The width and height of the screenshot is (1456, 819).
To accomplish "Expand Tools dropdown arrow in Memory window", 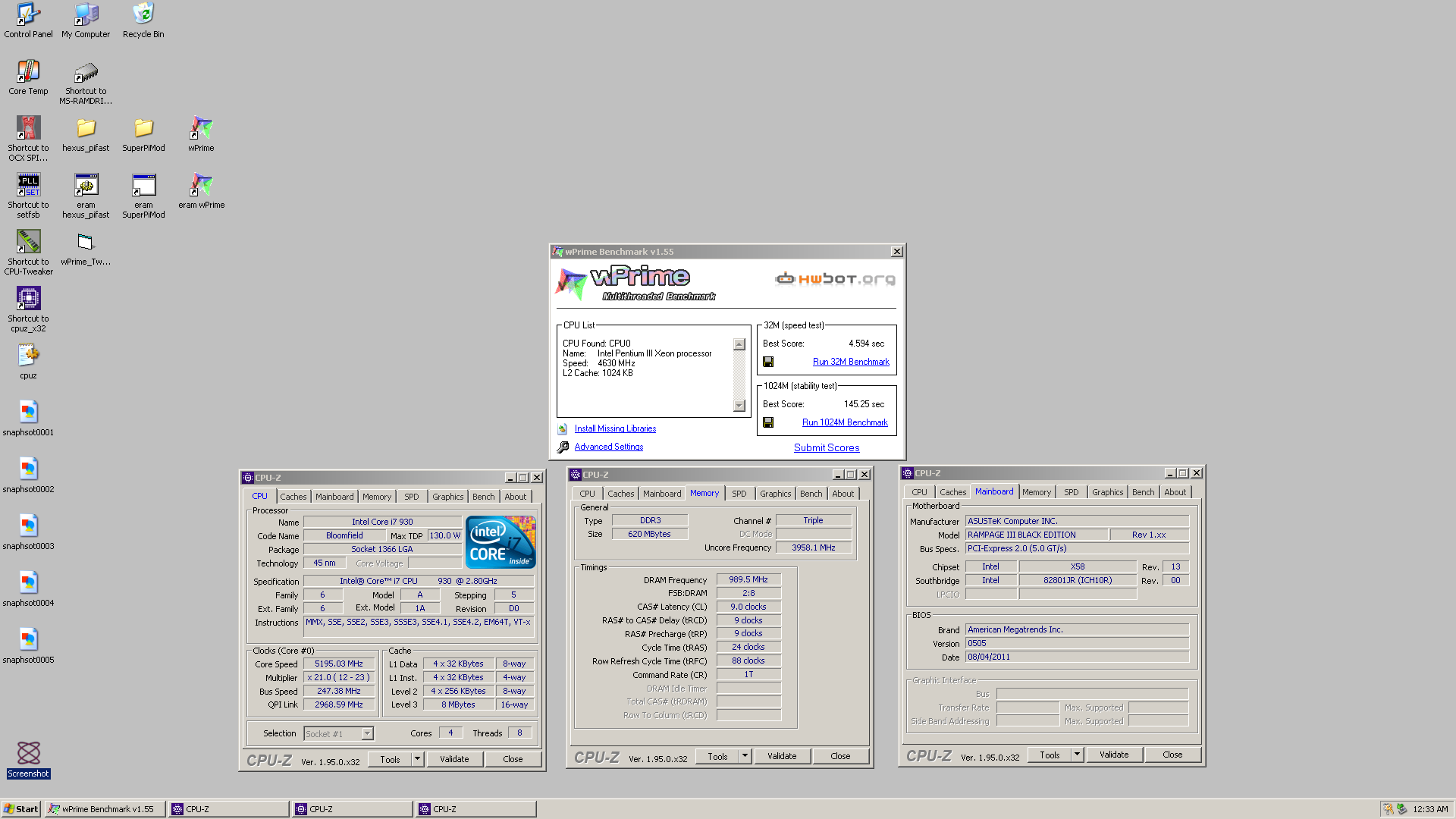I will (x=745, y=756).
